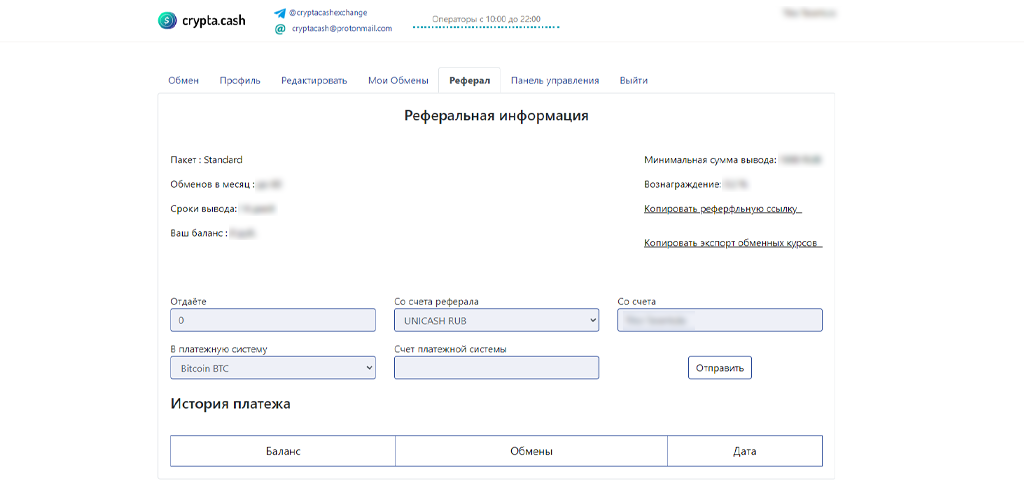Focus the Отдаёте amount input field

273,320
